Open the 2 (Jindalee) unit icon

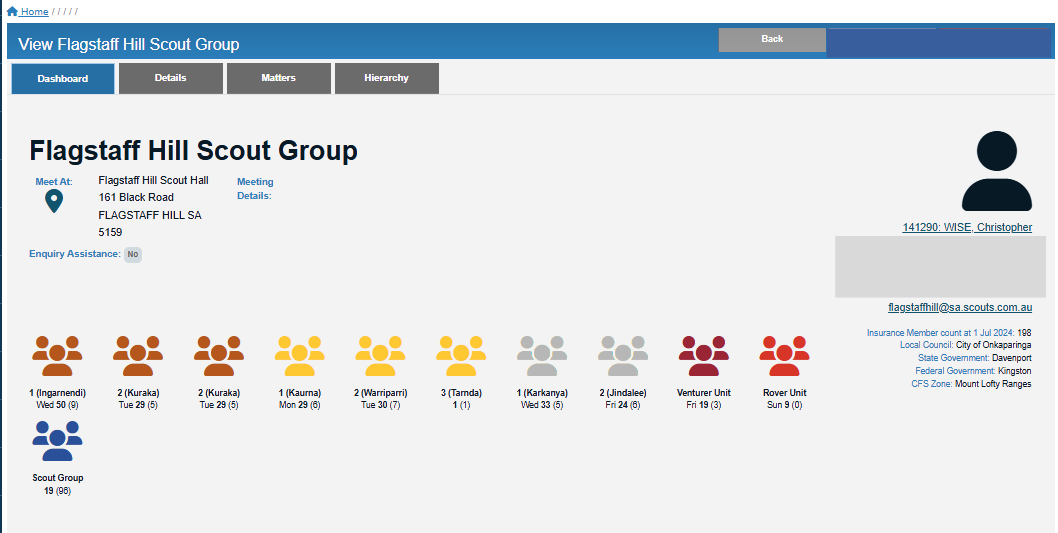[622, 355]
